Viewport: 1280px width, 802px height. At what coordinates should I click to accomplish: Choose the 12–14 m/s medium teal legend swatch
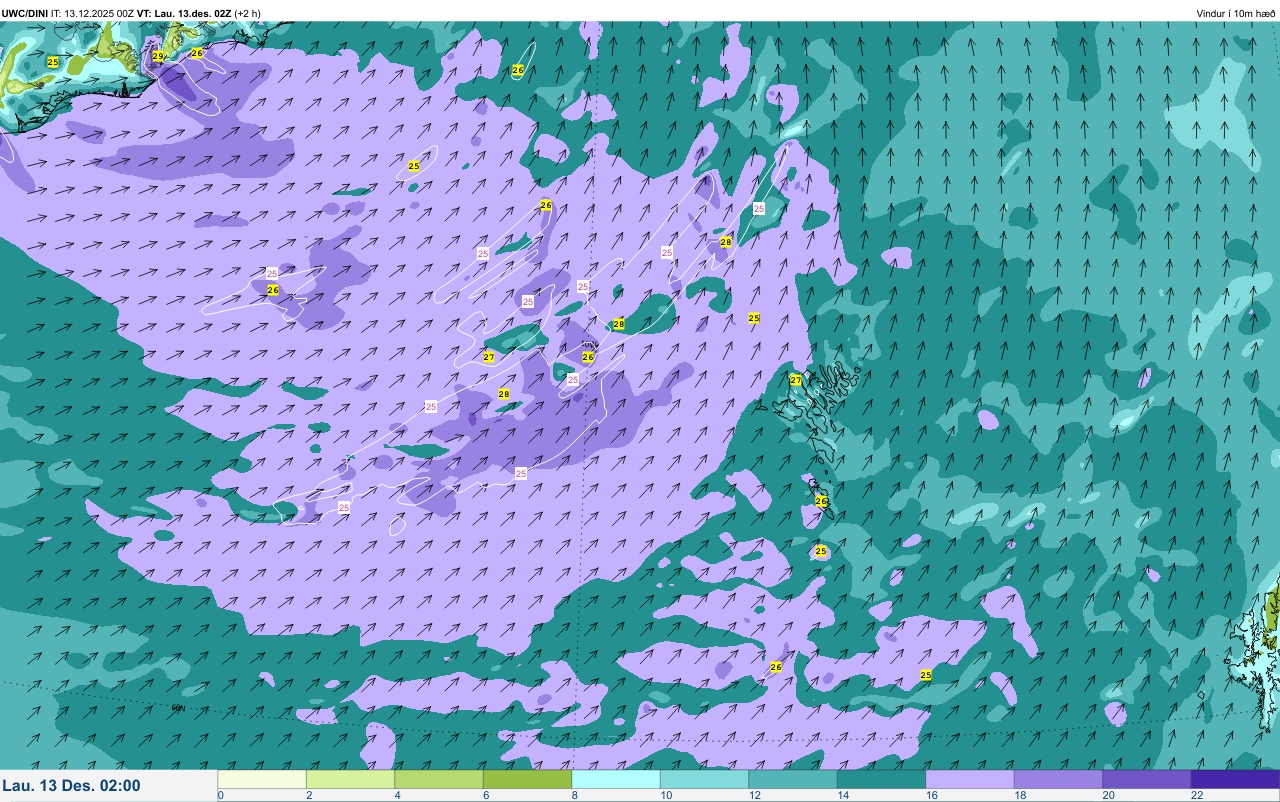click(x=793, y=779)
